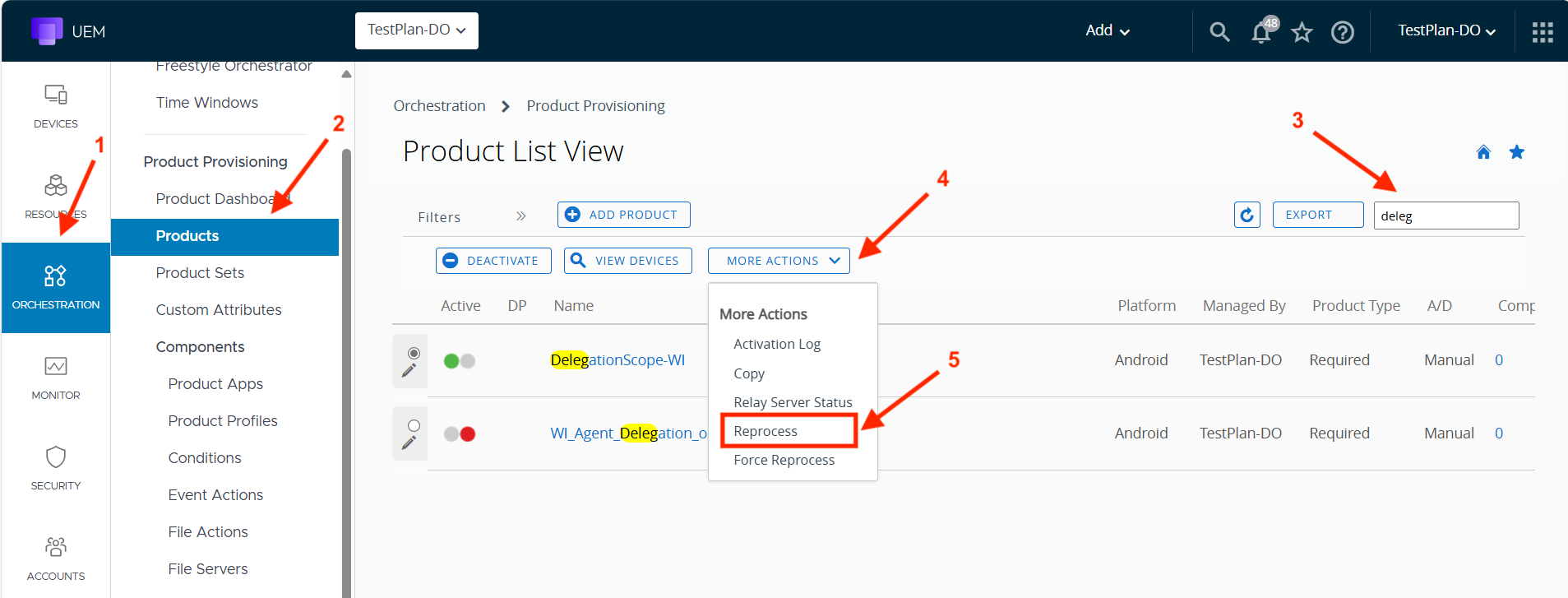Click the search field containing deleg
The width and height of the screenshot is (1568, 598).
(1445, 216)
